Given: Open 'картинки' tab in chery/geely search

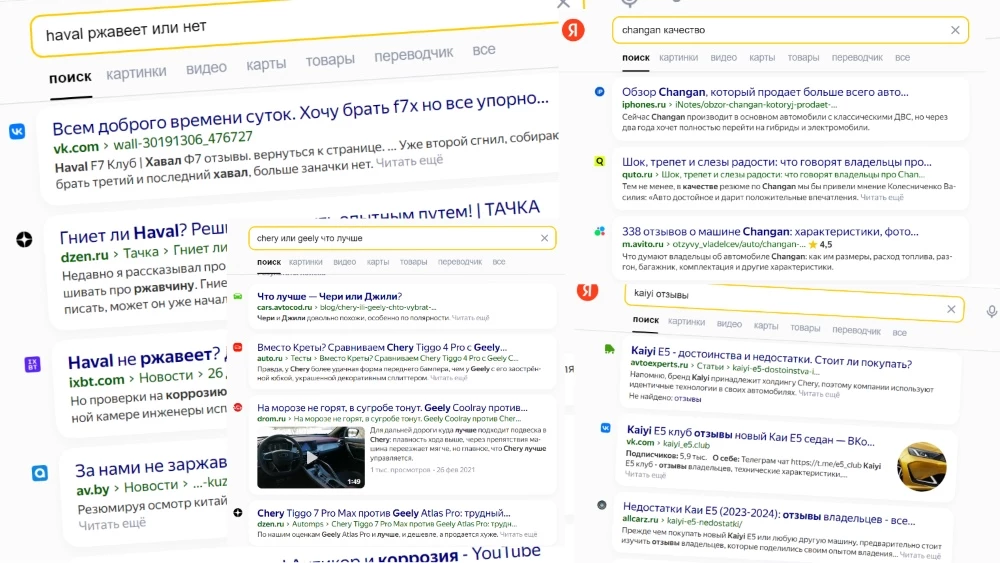Looking at the screenshot, I should 305,261.
